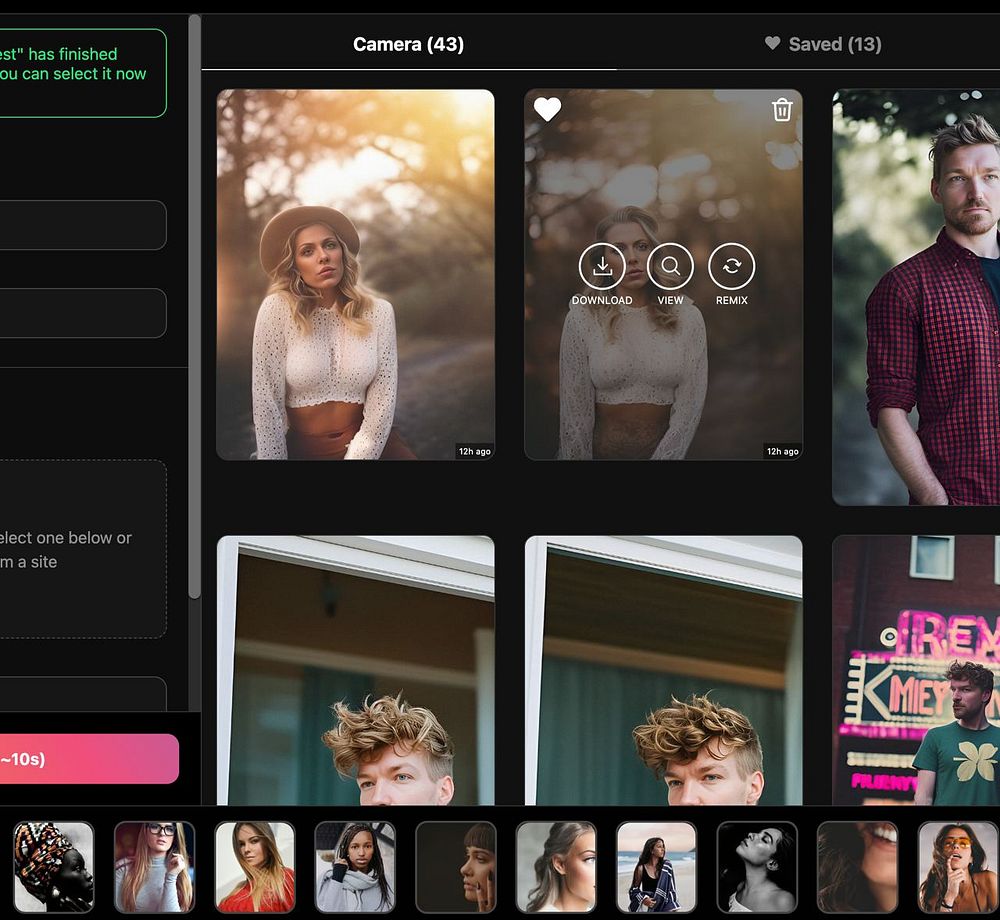
Task: Click the dashed image upload drop area
Action: [83, 549]
